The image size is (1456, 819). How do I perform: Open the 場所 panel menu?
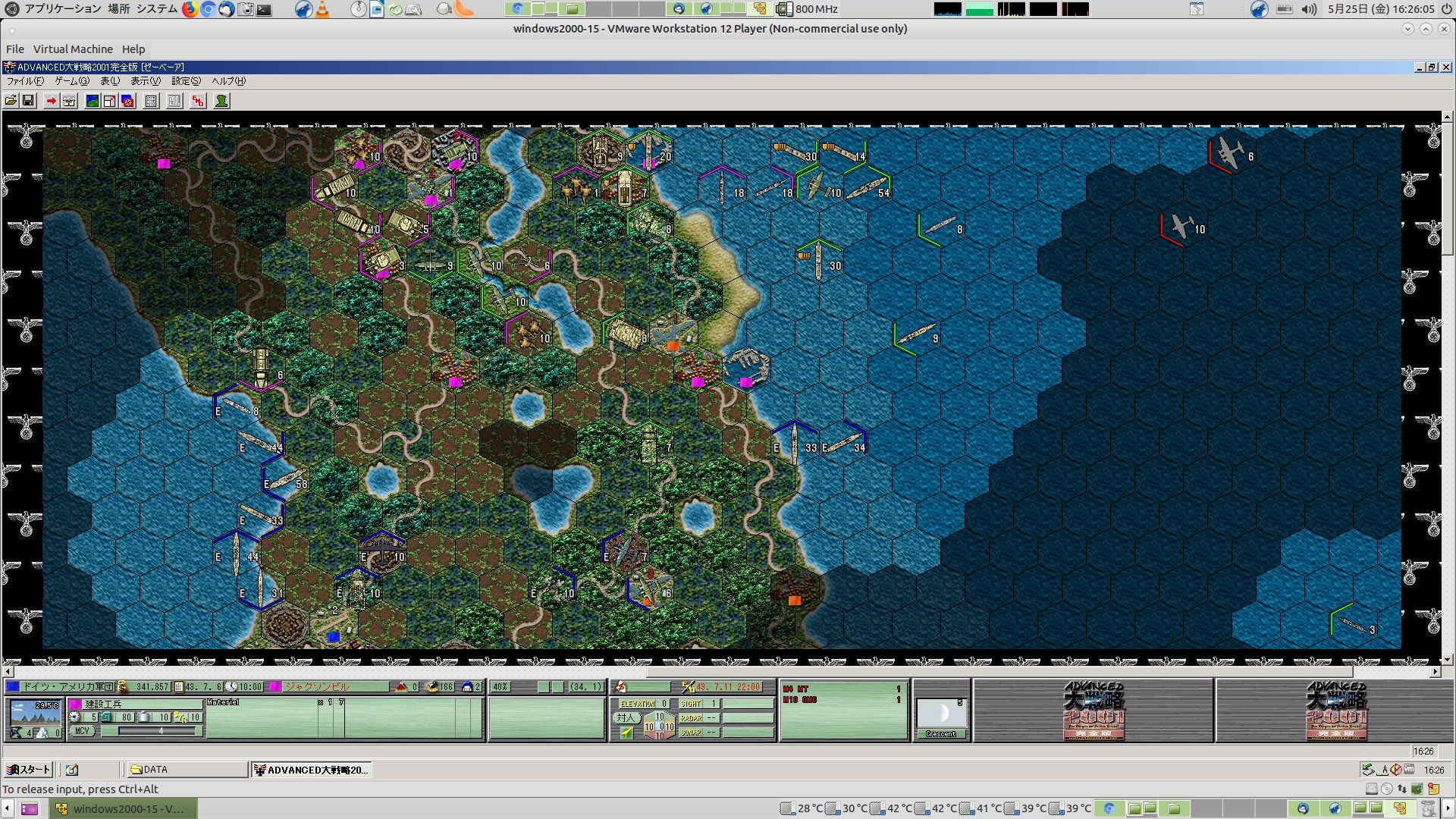tap(118, 9)
